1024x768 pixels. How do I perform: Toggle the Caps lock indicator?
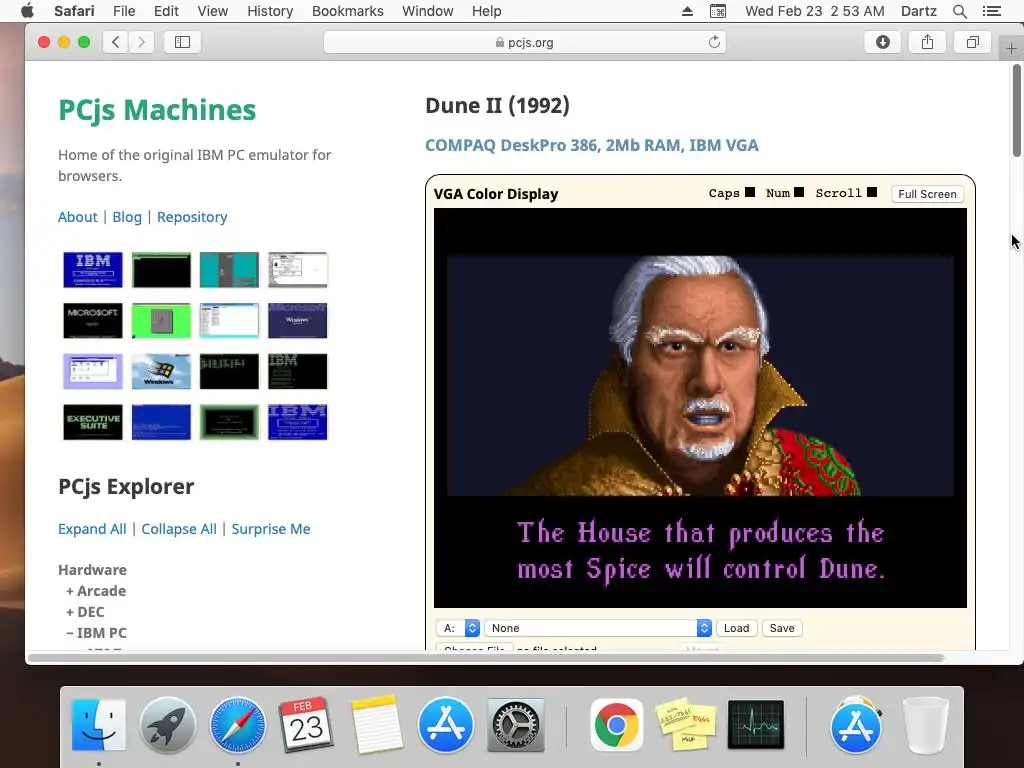coord(750,192)
